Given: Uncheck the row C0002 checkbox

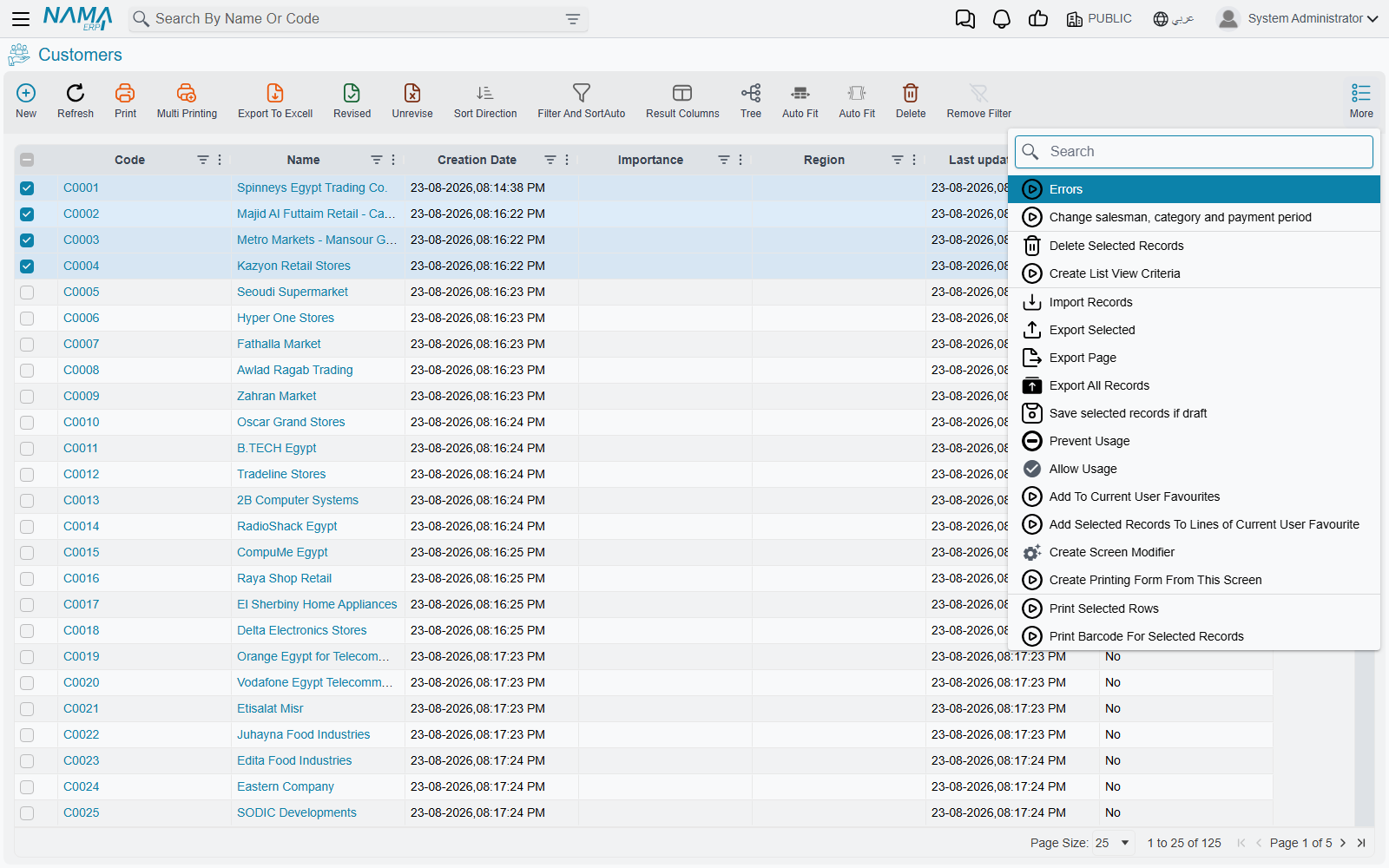Looking at the screenshot, I should pyautogui.click(x=27, y=214).
